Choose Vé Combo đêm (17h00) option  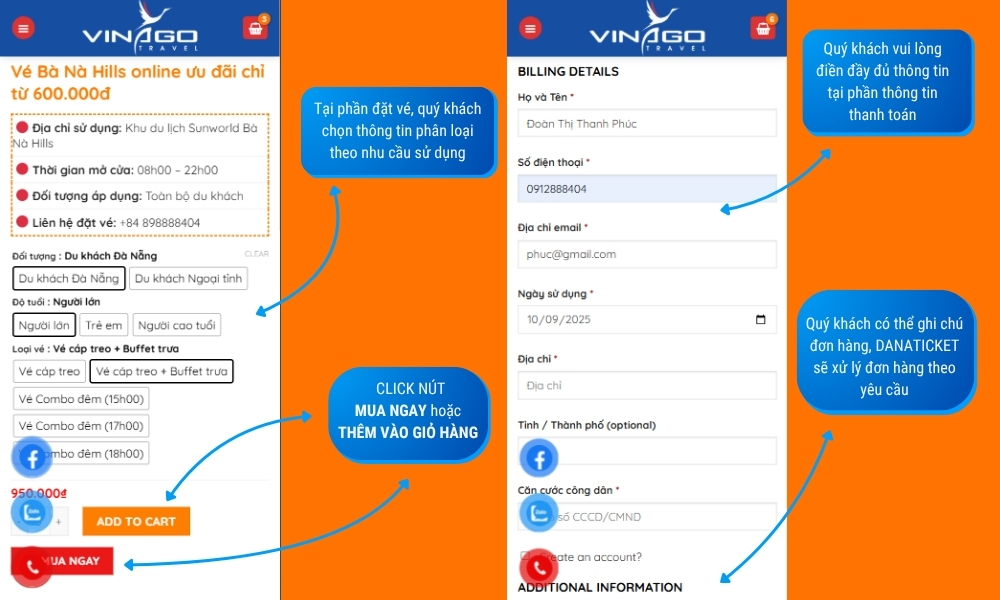[x=81, y=426]
